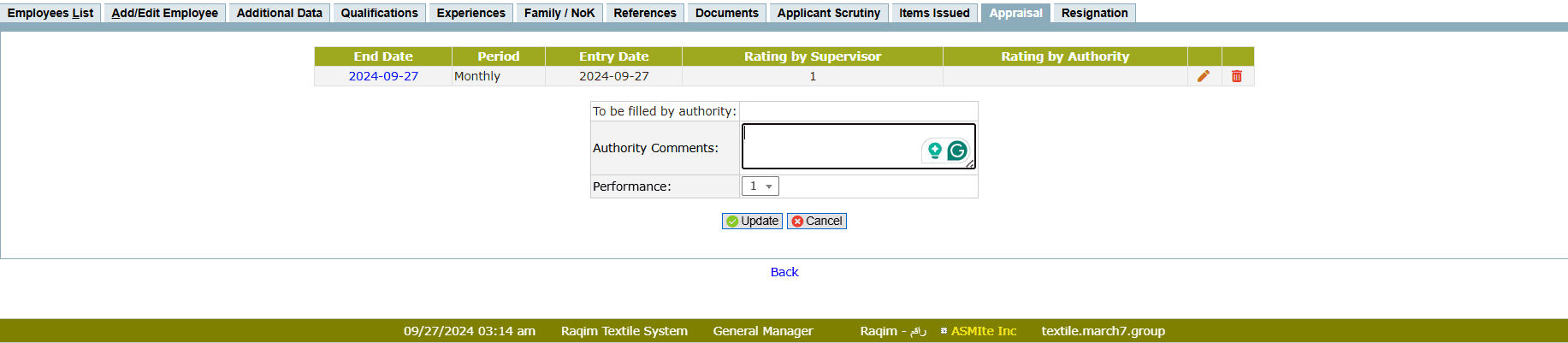Open the Performance rating dropdown
Screen dimensions: 1568x343
(760, 186)
